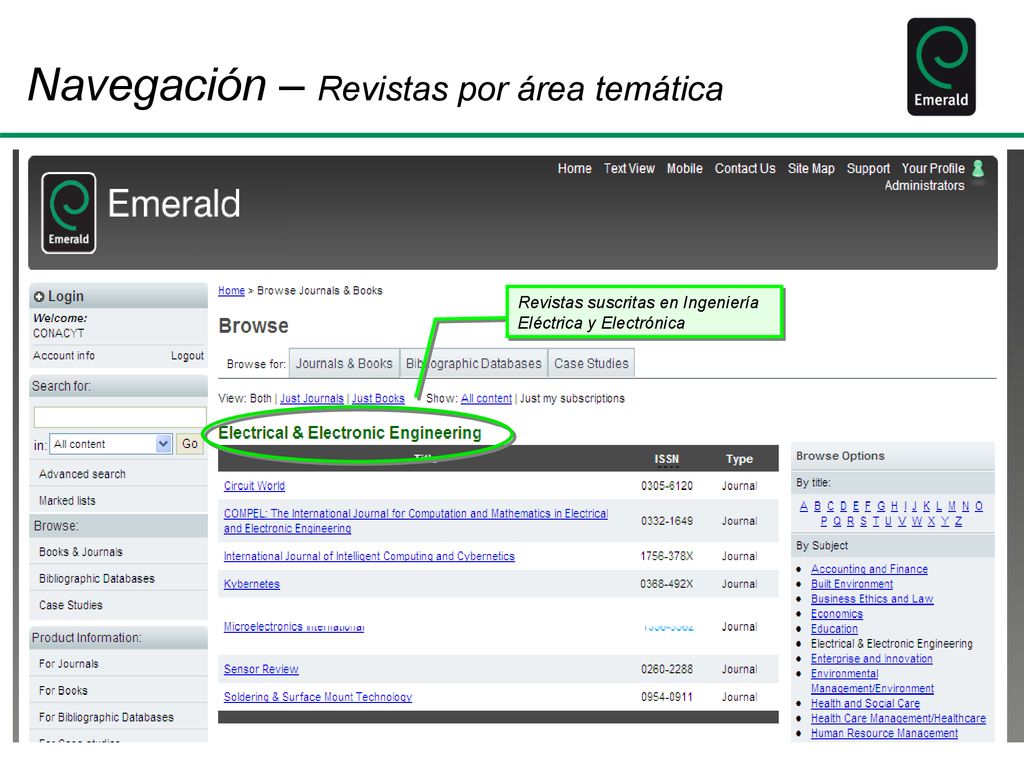Browse titles by letter M
Viewport: 1024px width, 768px height.
952,506
